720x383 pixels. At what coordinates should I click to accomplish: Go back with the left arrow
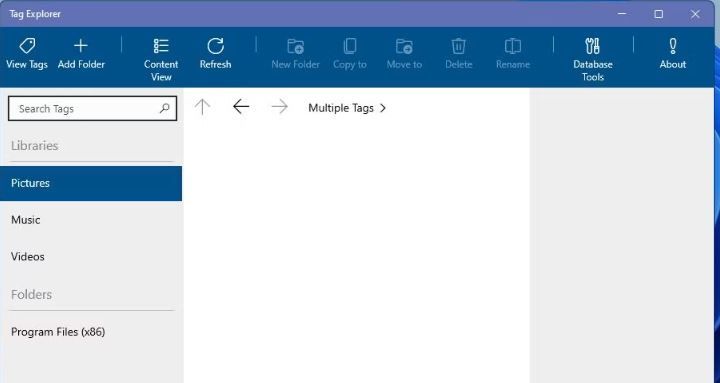[241, 107]
